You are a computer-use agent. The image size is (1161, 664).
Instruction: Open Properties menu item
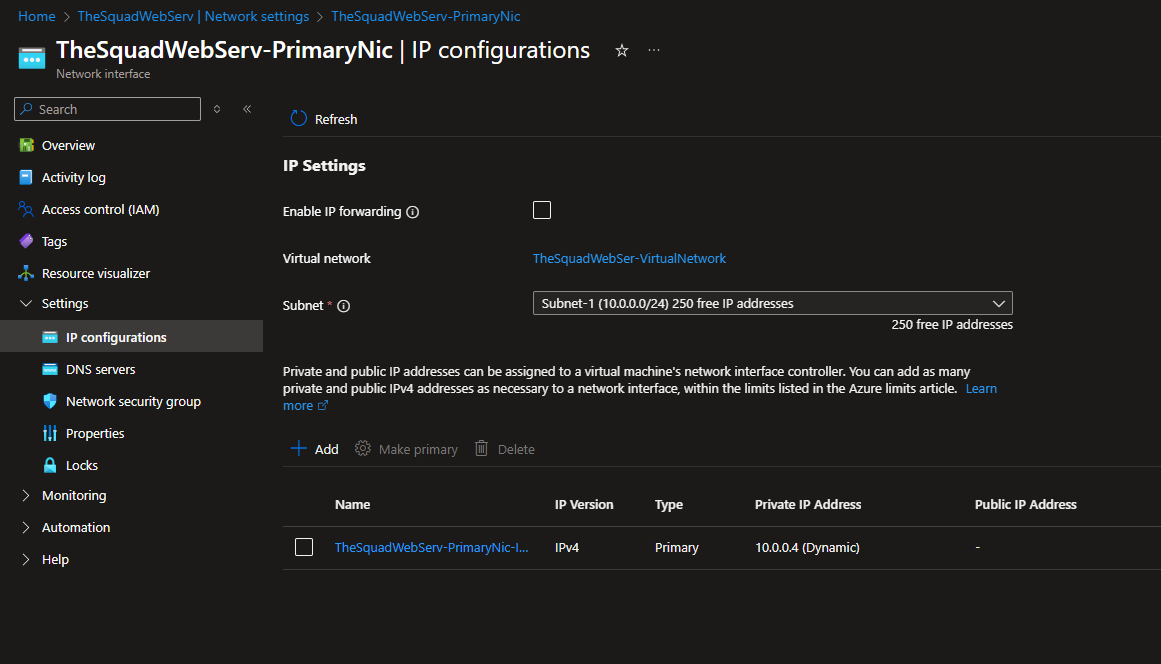(x=95, y=433)
